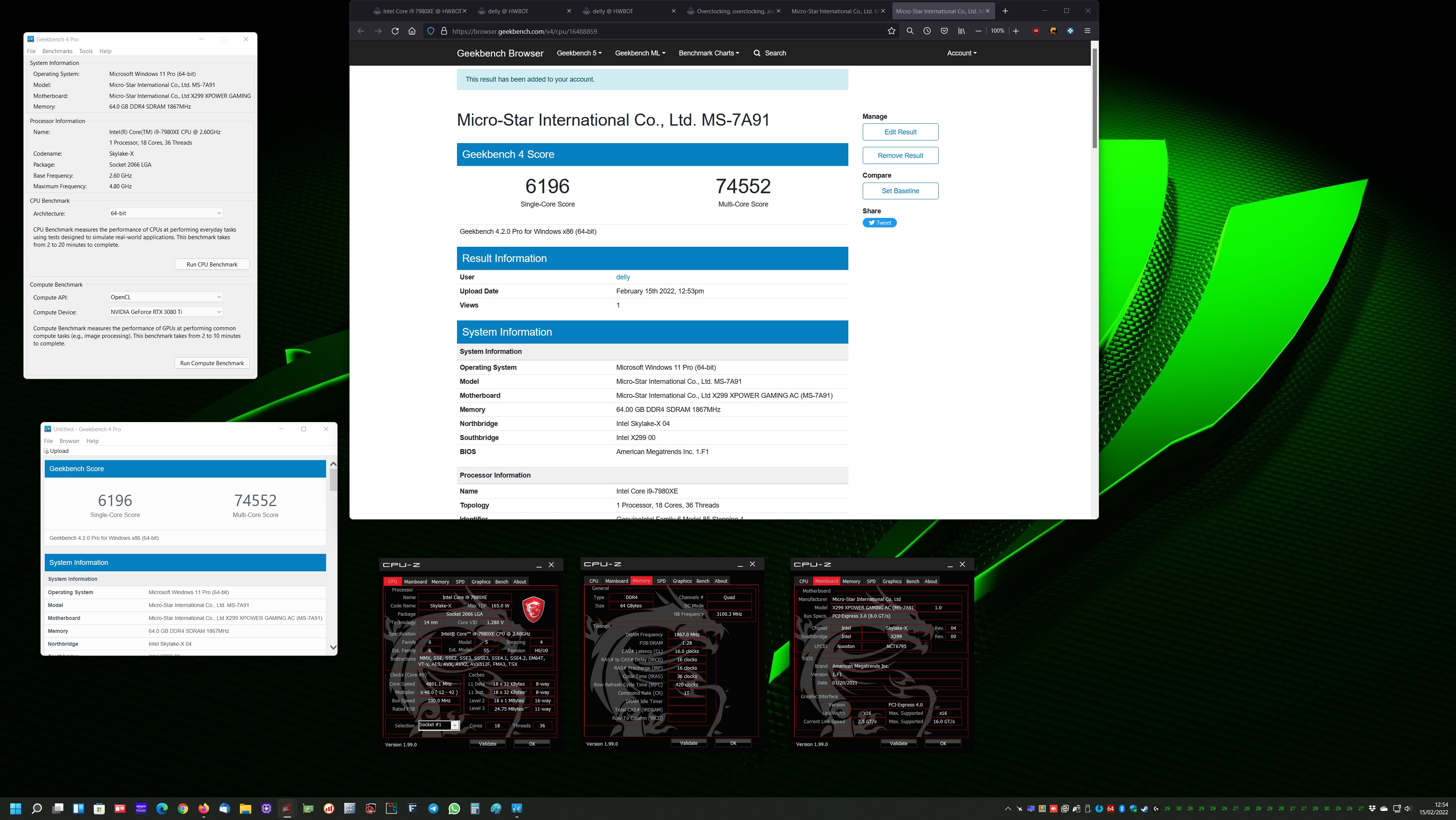Click OK in CPU-Z Mainboard window

tap(943, 744)
